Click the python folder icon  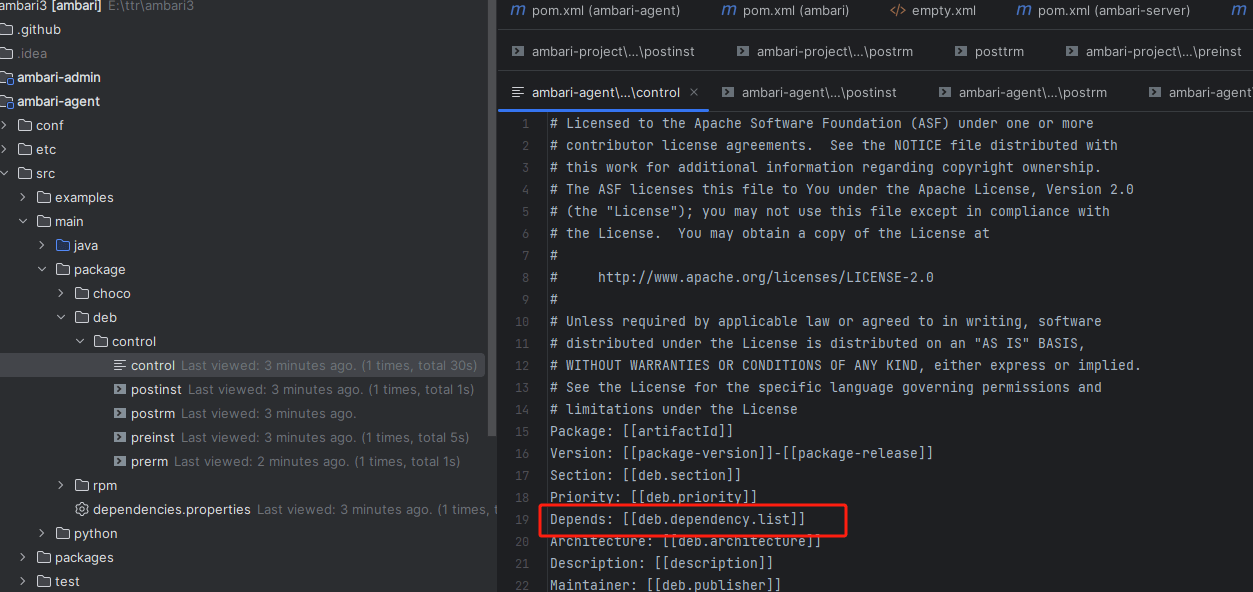pyautogui.click(x=63, y=533)
